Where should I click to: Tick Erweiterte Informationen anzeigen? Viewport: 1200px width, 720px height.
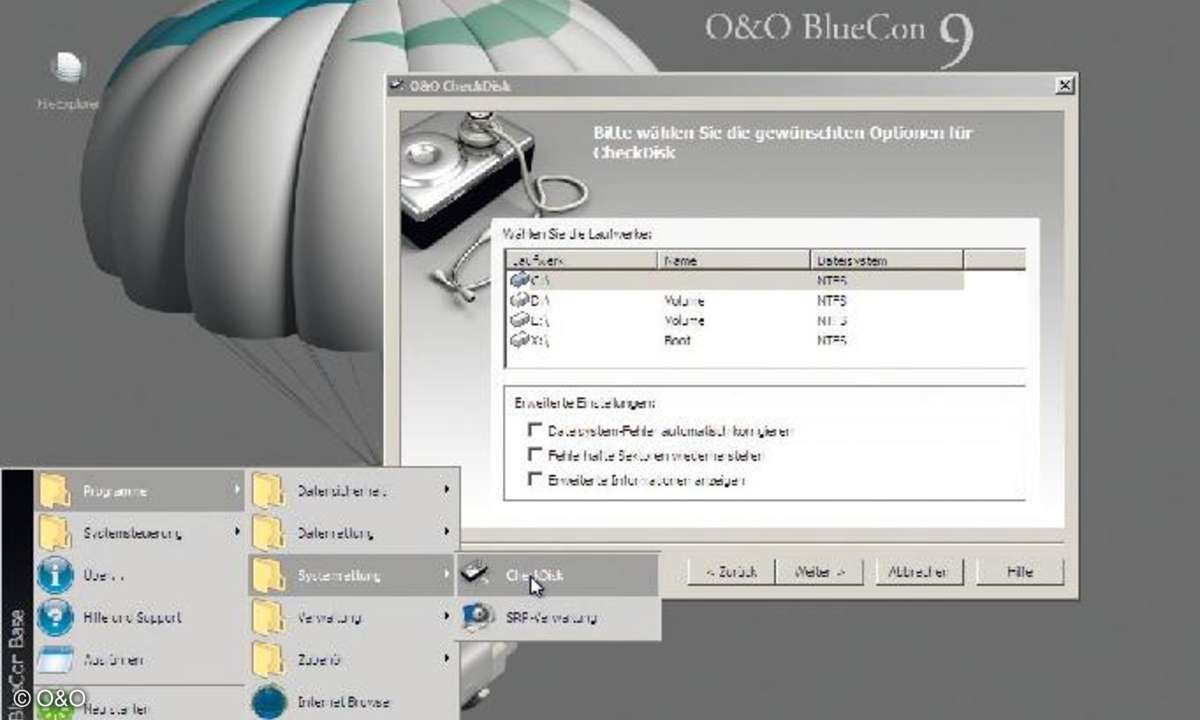(x=534, y=480)
